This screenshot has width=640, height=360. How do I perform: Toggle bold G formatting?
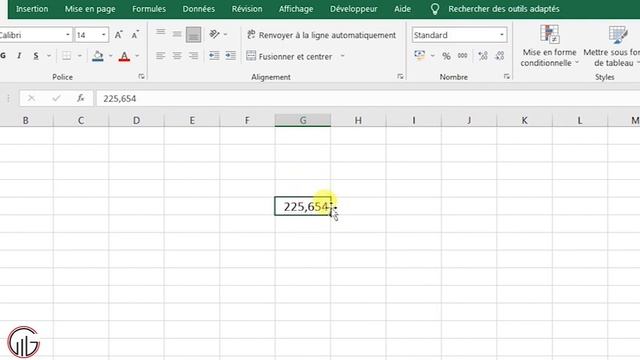click(3, 56)
